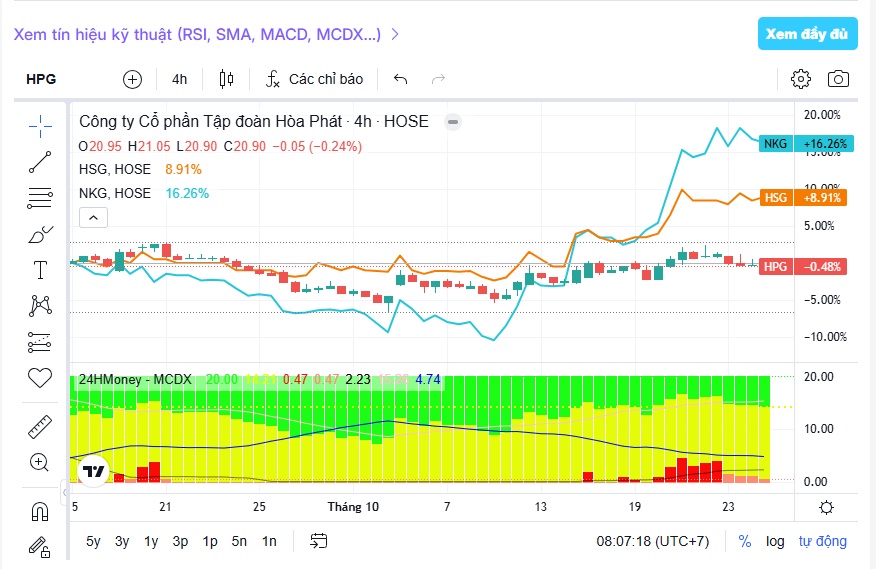Hide the main series via title toggle
The height and width of the screenshot is (569, 876).
tap(453, 122)
